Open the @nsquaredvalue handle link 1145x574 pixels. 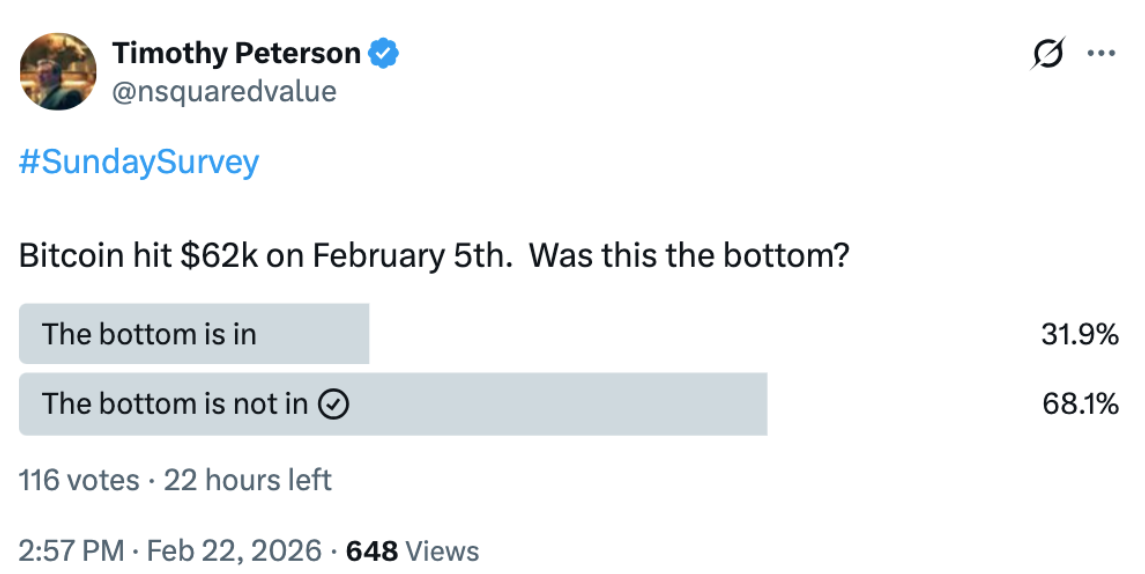[x=224, y=92]
